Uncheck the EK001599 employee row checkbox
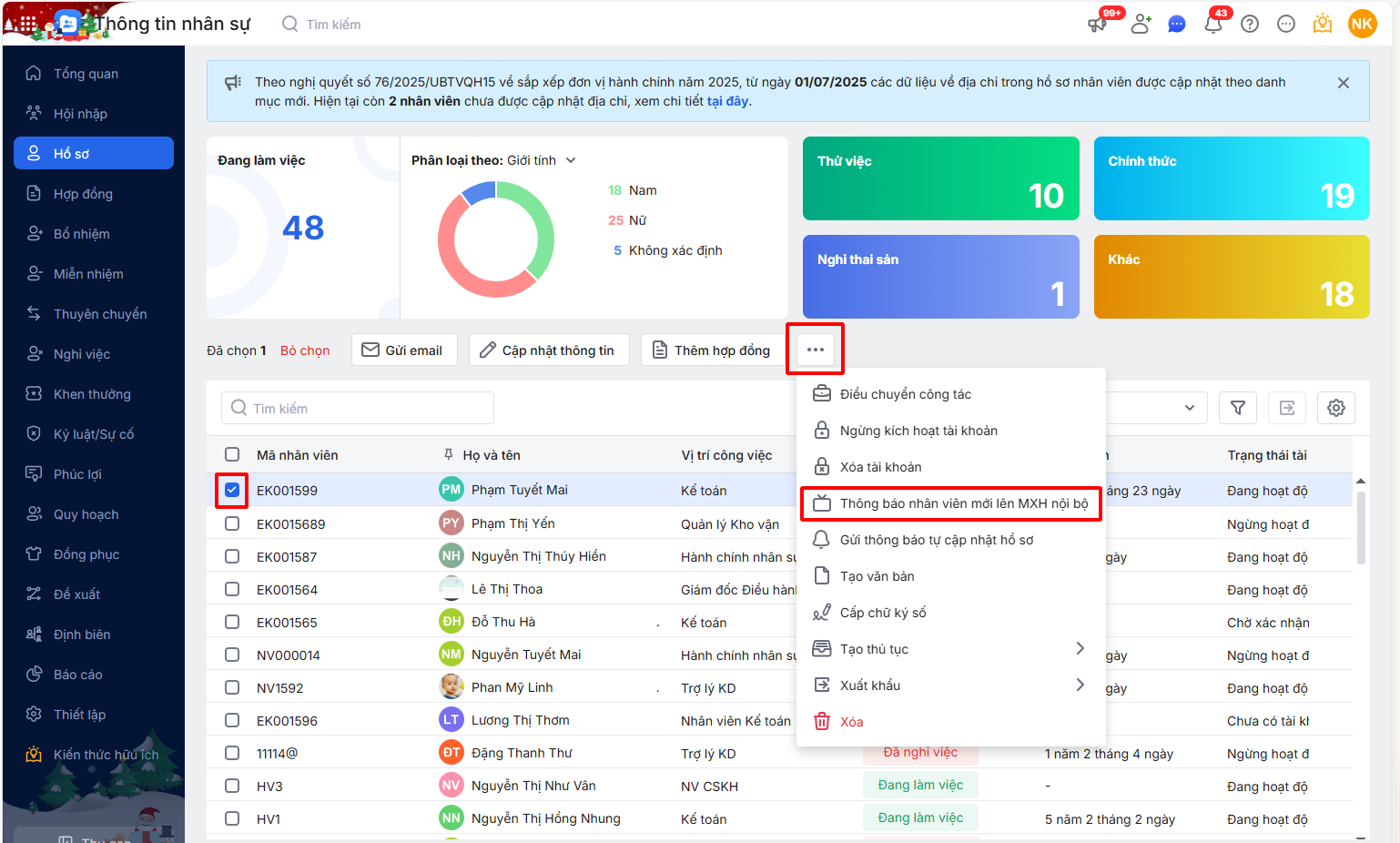This screenshot has height=843, width=1400. tap(232, 491)
